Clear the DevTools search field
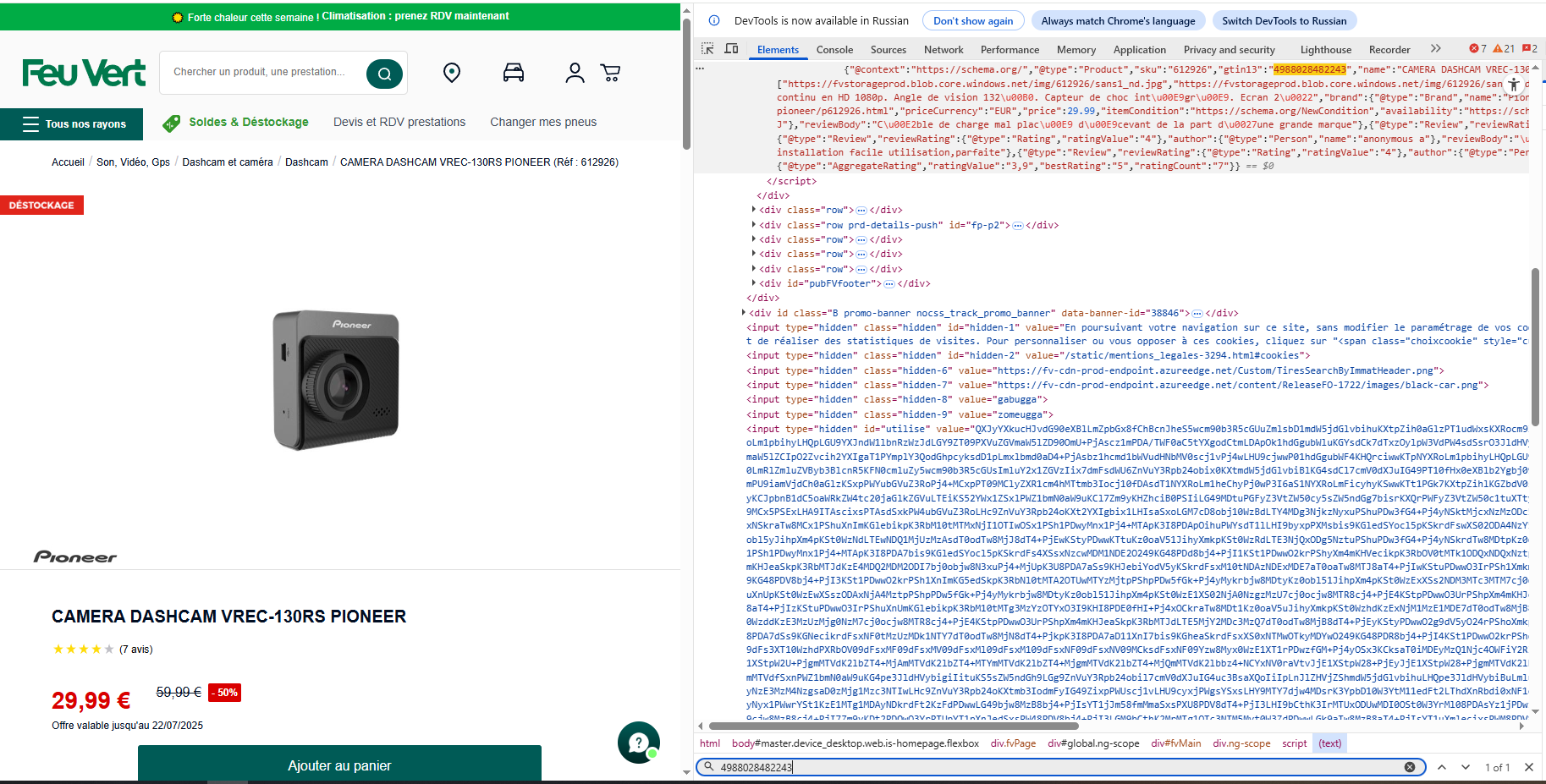The width and height of the screenshot is (1546, 784). (1410, 767)
